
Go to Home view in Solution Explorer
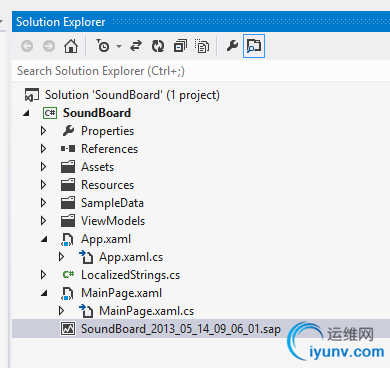71,46
